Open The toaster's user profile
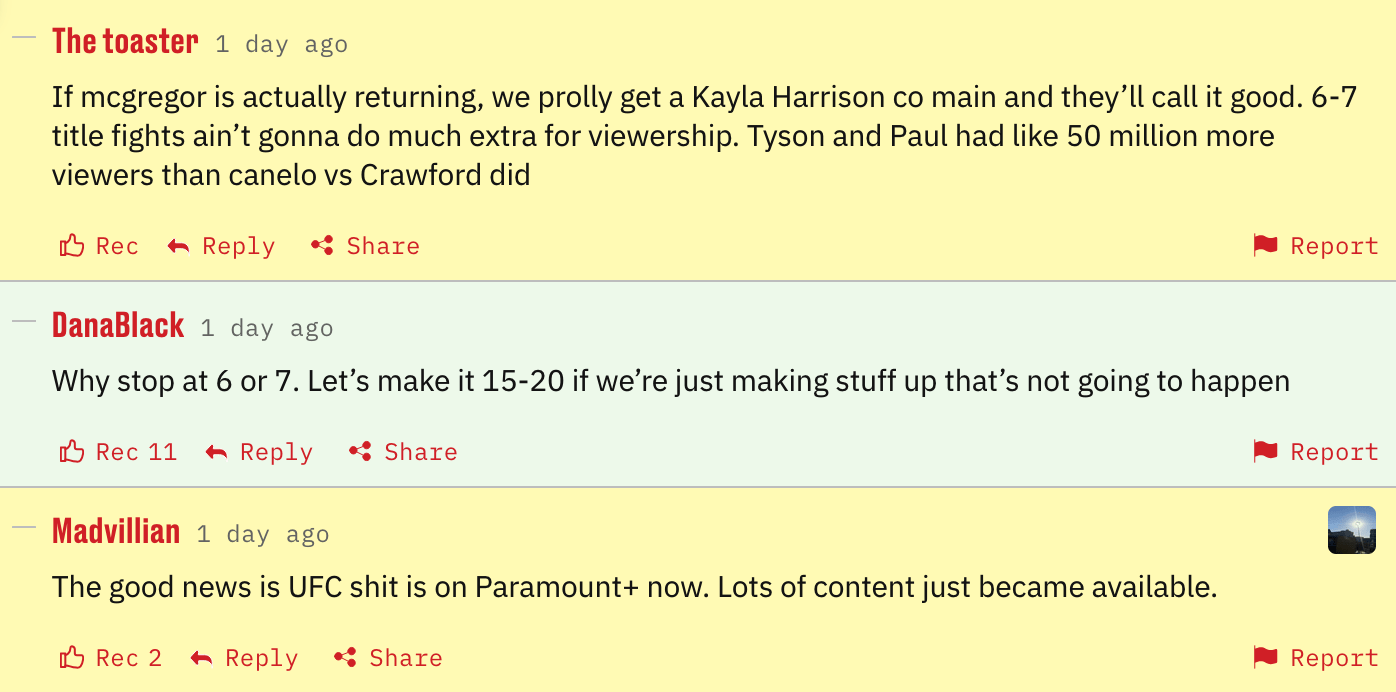Image resolution: width=1396 pixels, height=692 pixels. (x=125, y=42)
